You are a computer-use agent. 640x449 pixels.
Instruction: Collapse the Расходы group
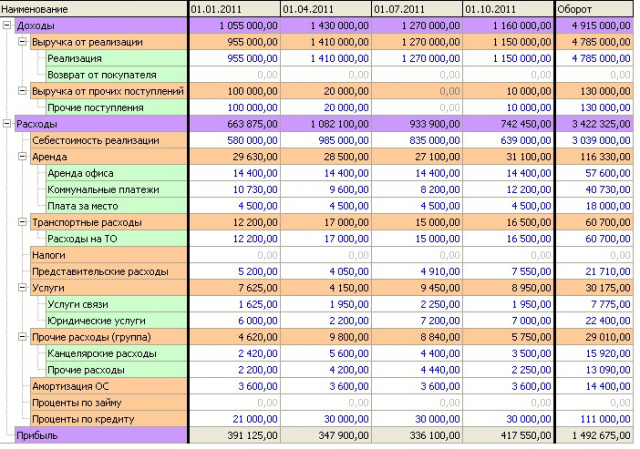[7, 124]
